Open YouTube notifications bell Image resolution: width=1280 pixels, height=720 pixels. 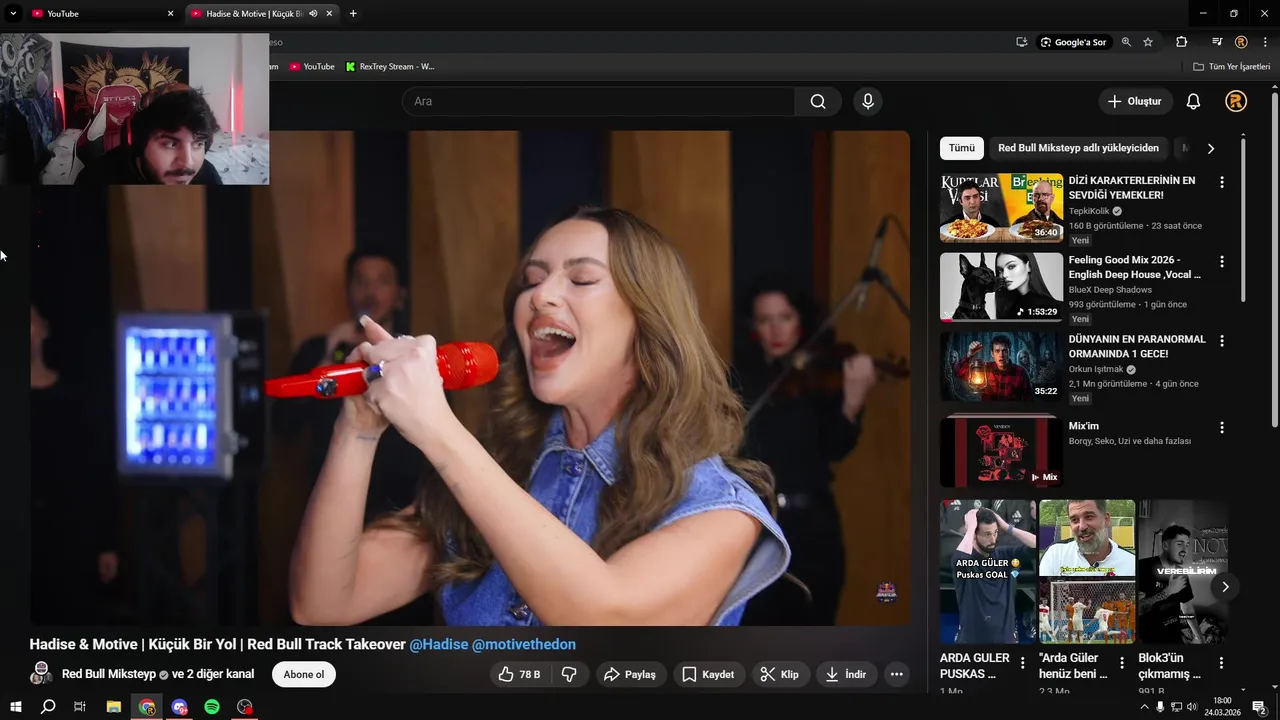pos(1193,101)
